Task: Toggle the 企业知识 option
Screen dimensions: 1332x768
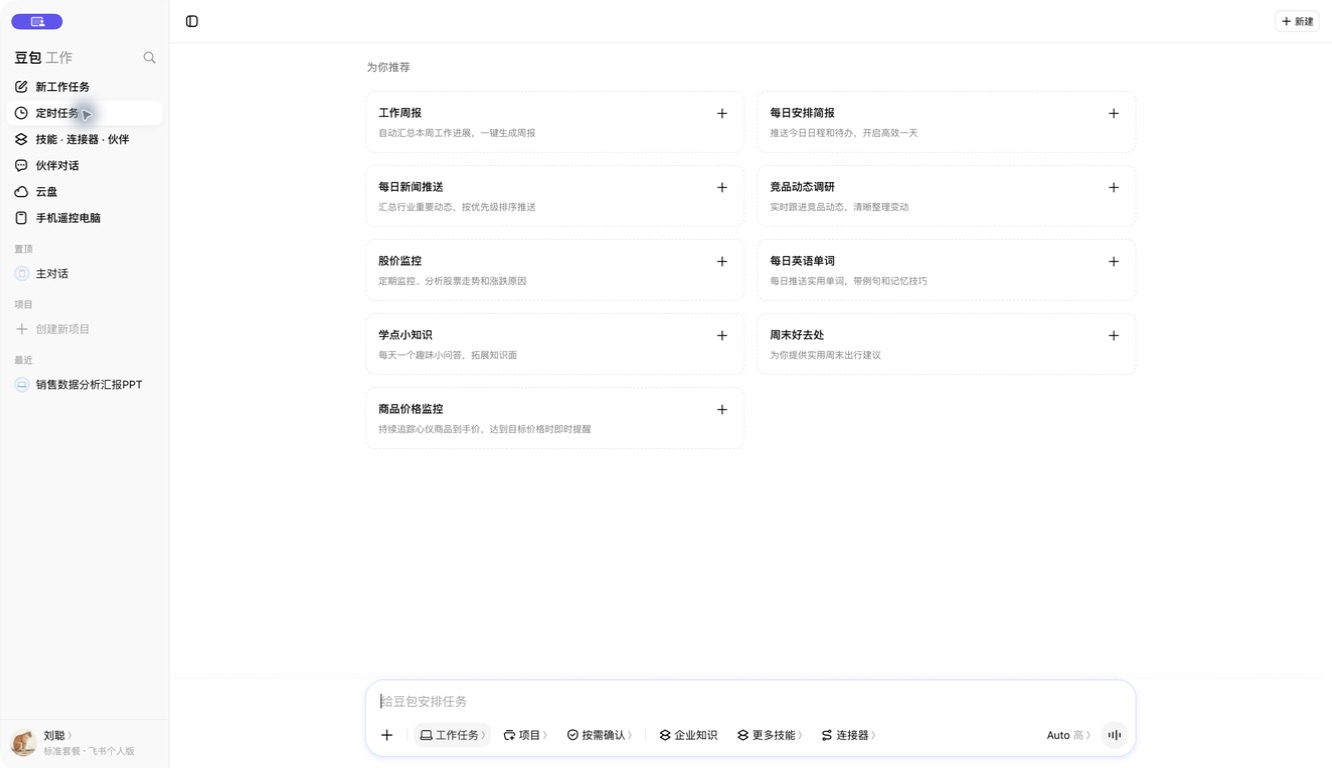Action: coord(688,735)
